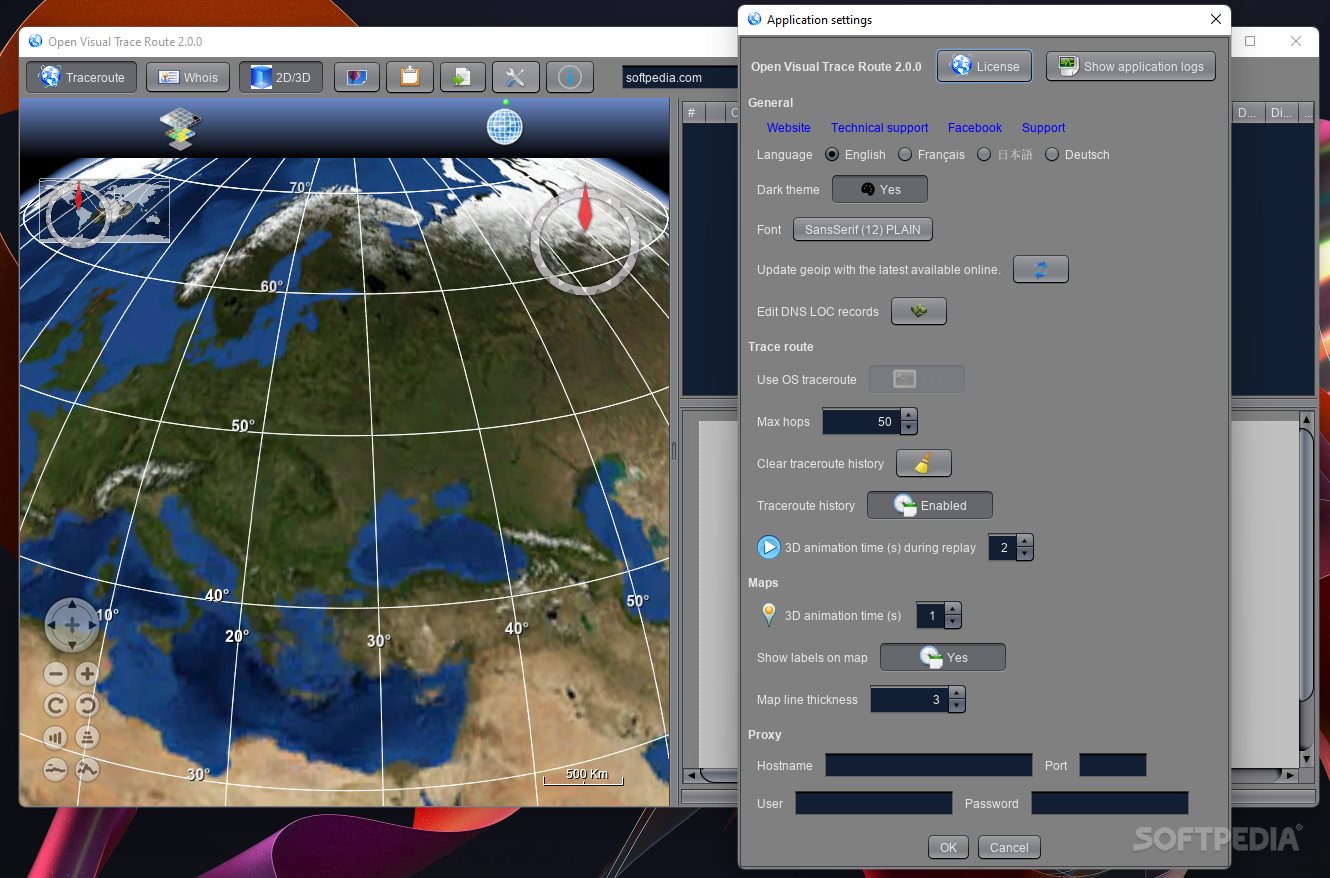
Task: Click the proxy Password field
Action: click(x=1110, y=803)
